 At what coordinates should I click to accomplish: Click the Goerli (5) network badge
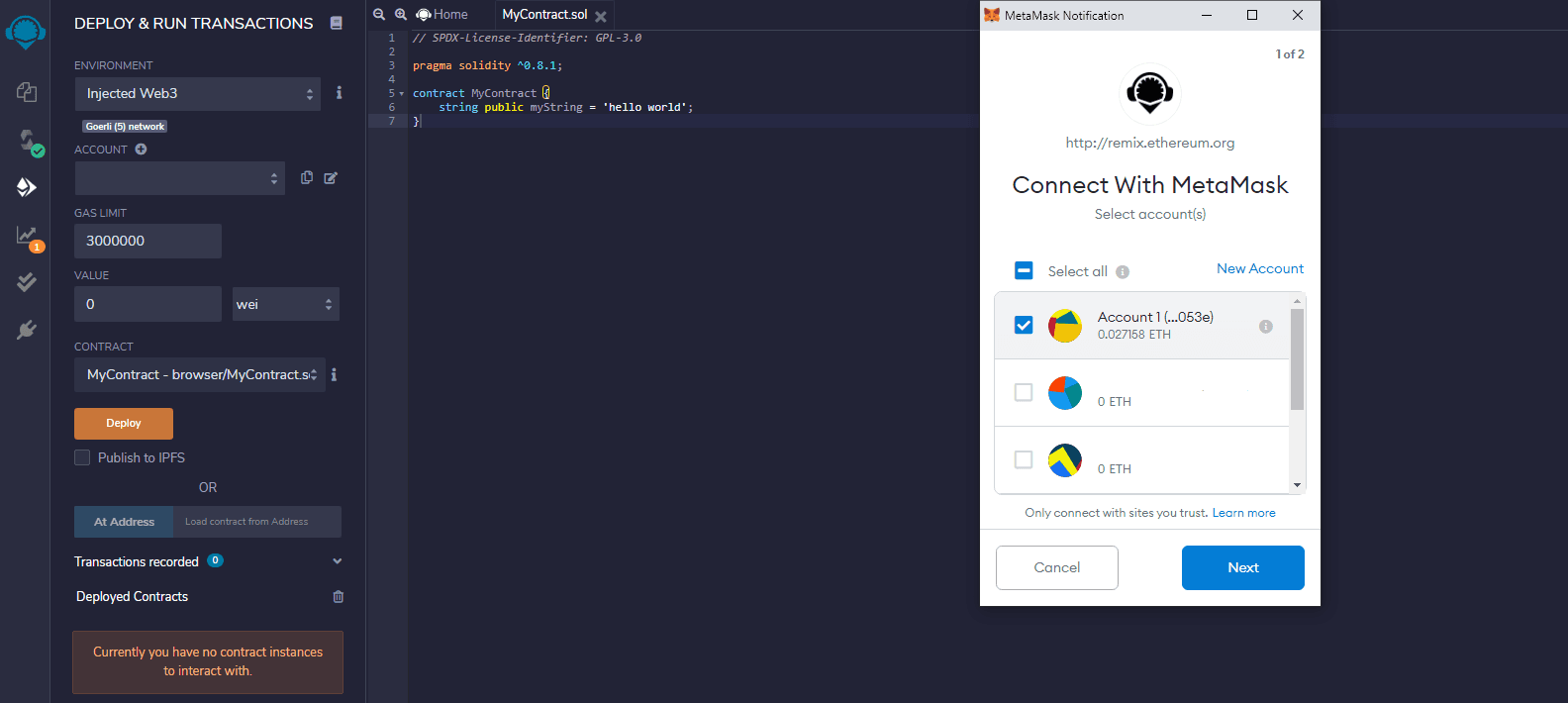click(125, 127)
